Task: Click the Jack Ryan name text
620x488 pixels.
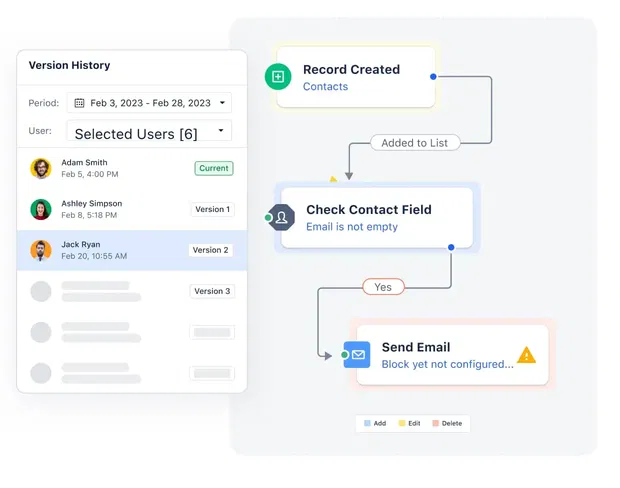Action: pyautogui.click(x=81, y=244)
